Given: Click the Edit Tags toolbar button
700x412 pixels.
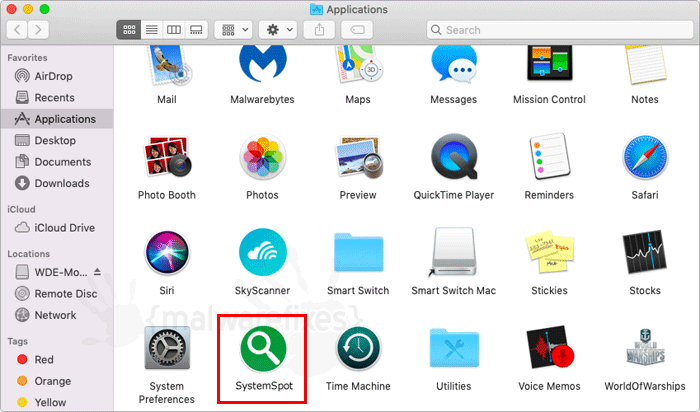Looking at the screenshot, I should (x=357, y=30).
